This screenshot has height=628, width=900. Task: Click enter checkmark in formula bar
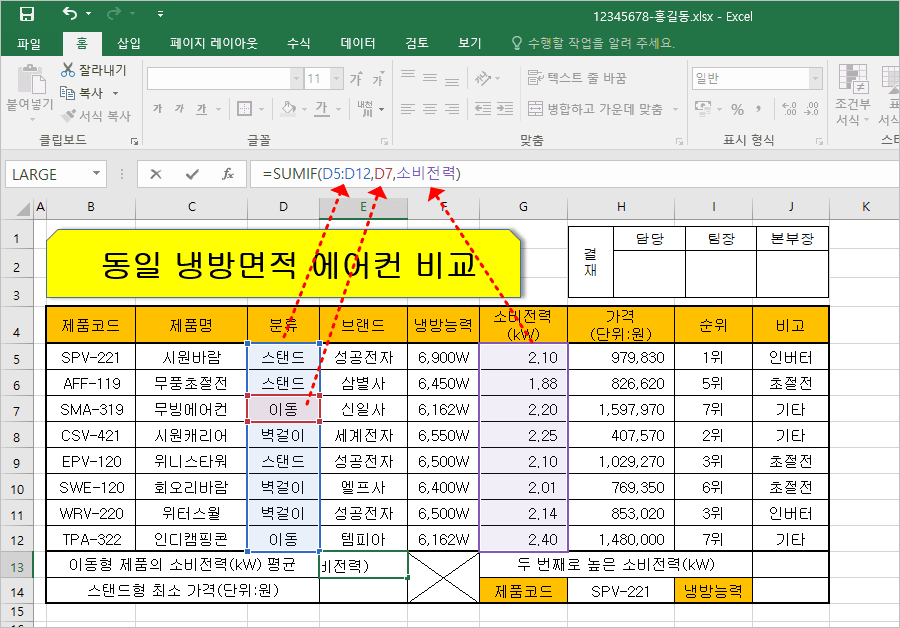192,174
